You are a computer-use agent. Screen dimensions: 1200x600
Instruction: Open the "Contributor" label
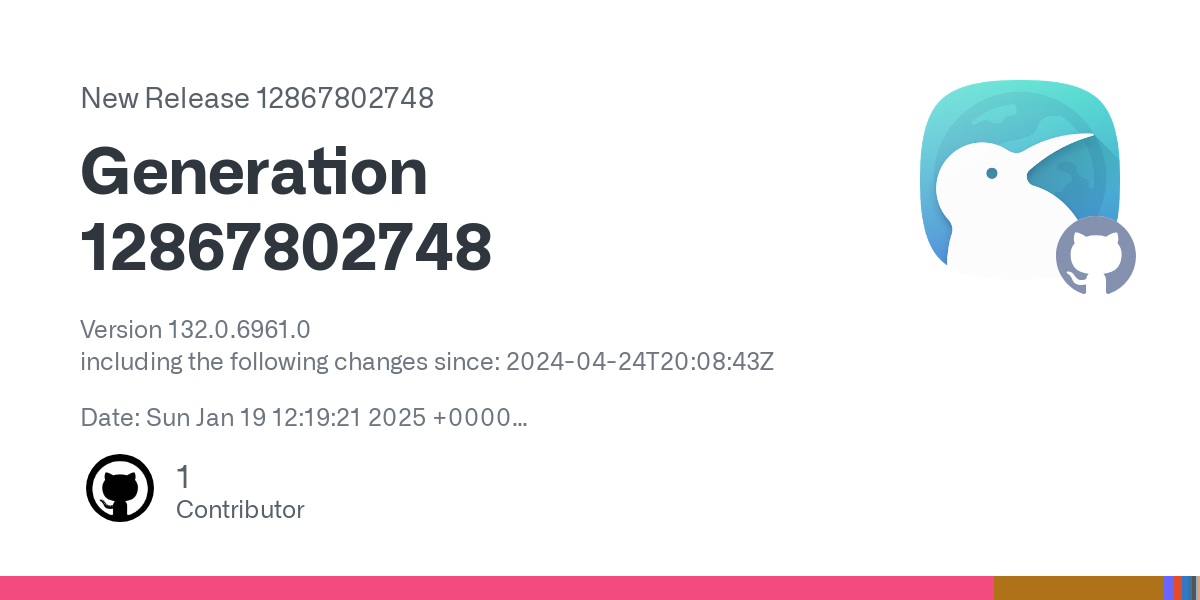point(240,509)
